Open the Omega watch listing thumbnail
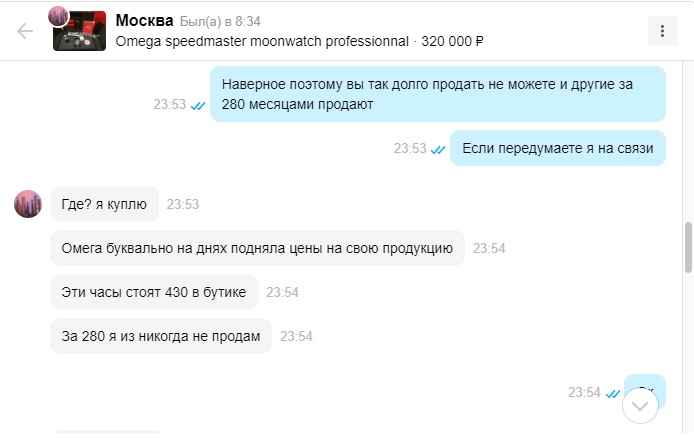This screenshot has height=438, width=694. point(80,31)
